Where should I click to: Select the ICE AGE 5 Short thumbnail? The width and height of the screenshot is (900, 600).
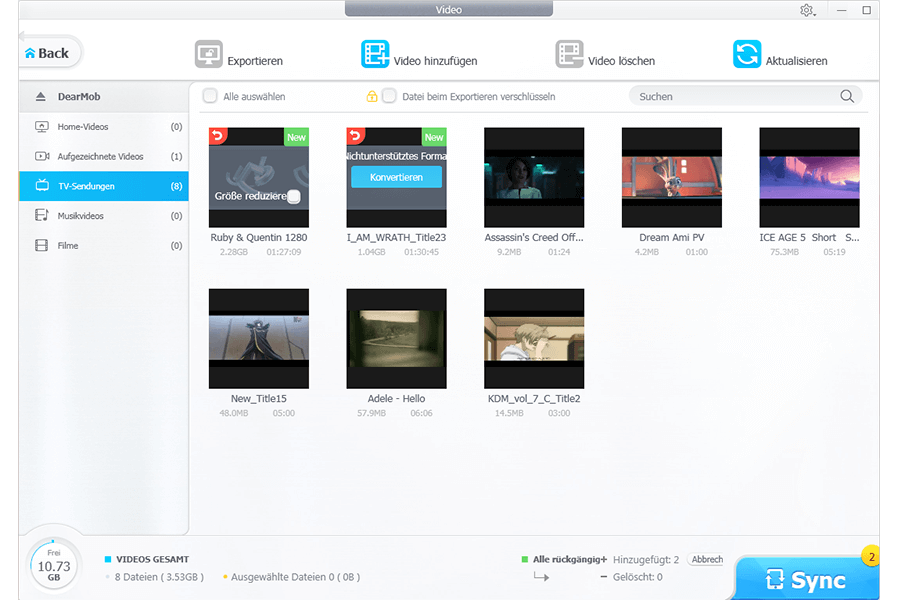coord(809,177)
